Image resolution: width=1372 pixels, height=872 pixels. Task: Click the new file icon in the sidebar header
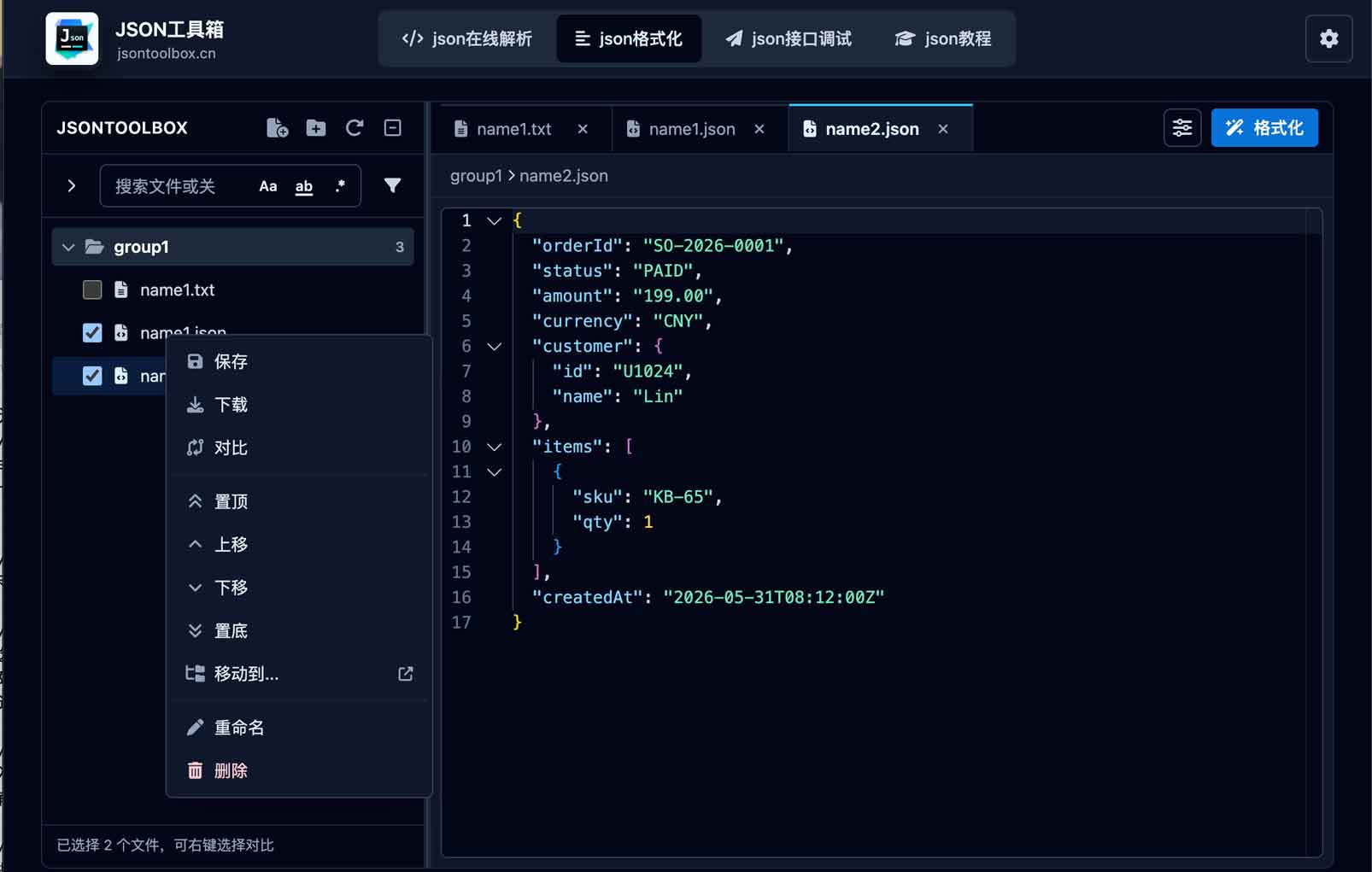(x=277, y=128)
